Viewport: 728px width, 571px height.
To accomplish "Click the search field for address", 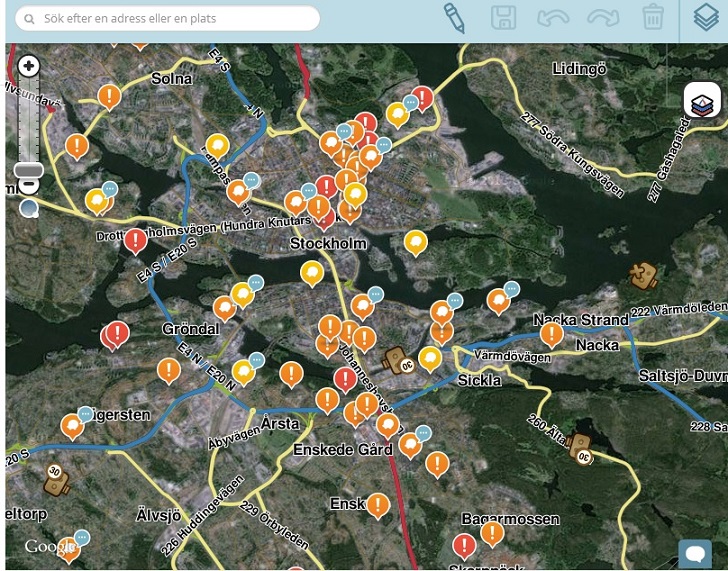I will [x=168, y=19].
